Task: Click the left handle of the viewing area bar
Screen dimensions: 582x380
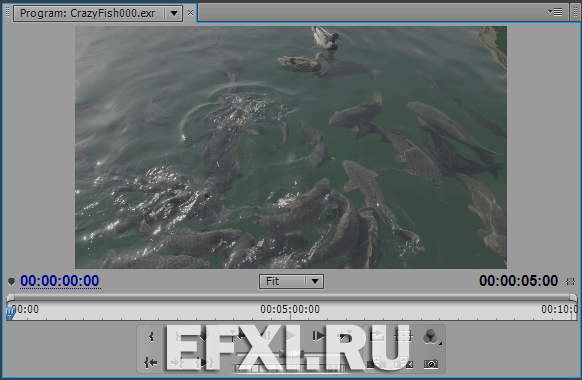Action: coord(10,297)
